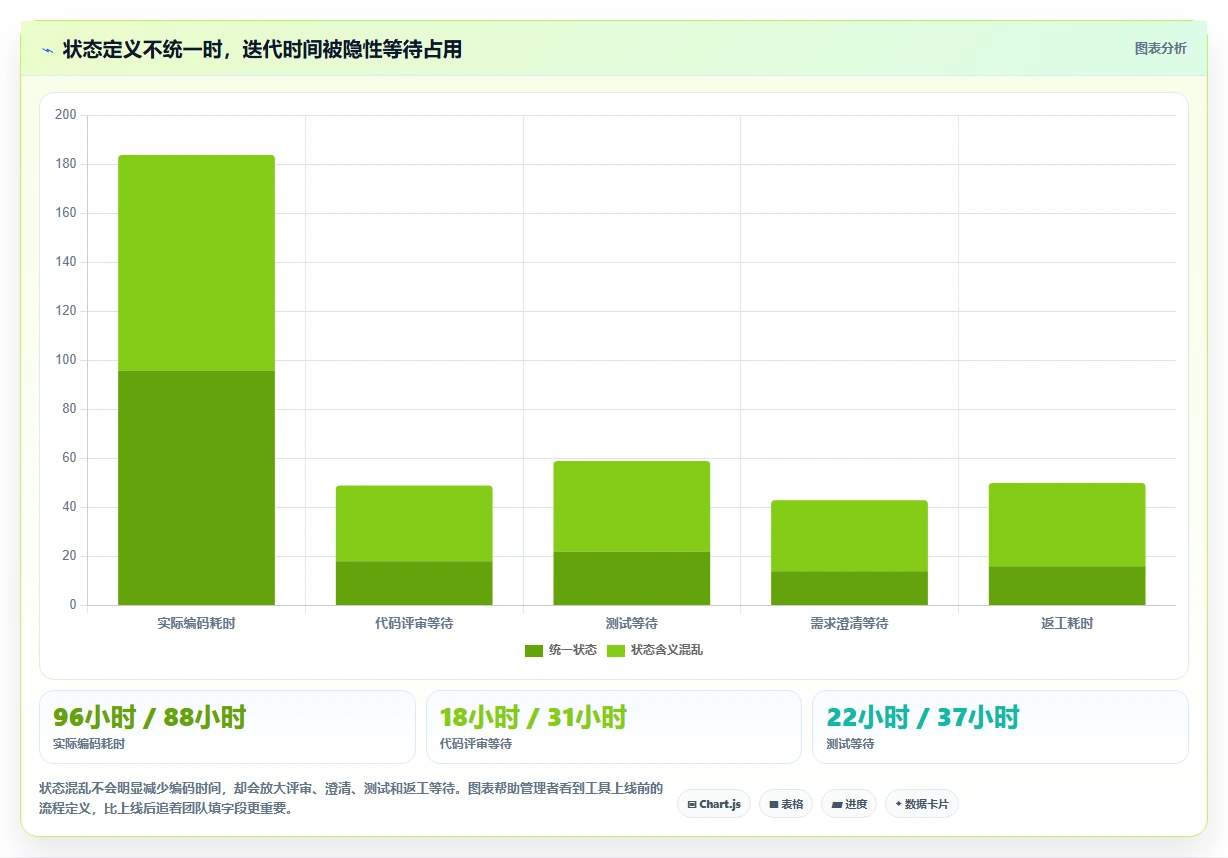
Task: Click the 需求澄清等待 x-axis label
Action: pos(849,623)
